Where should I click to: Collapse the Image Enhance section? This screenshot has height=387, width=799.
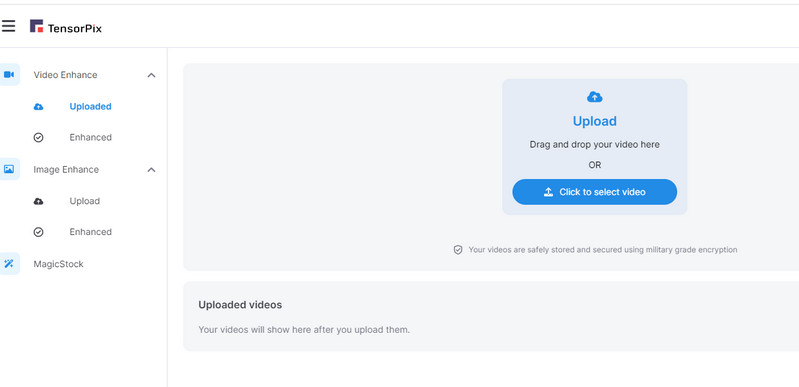click(x=151, y=170)
